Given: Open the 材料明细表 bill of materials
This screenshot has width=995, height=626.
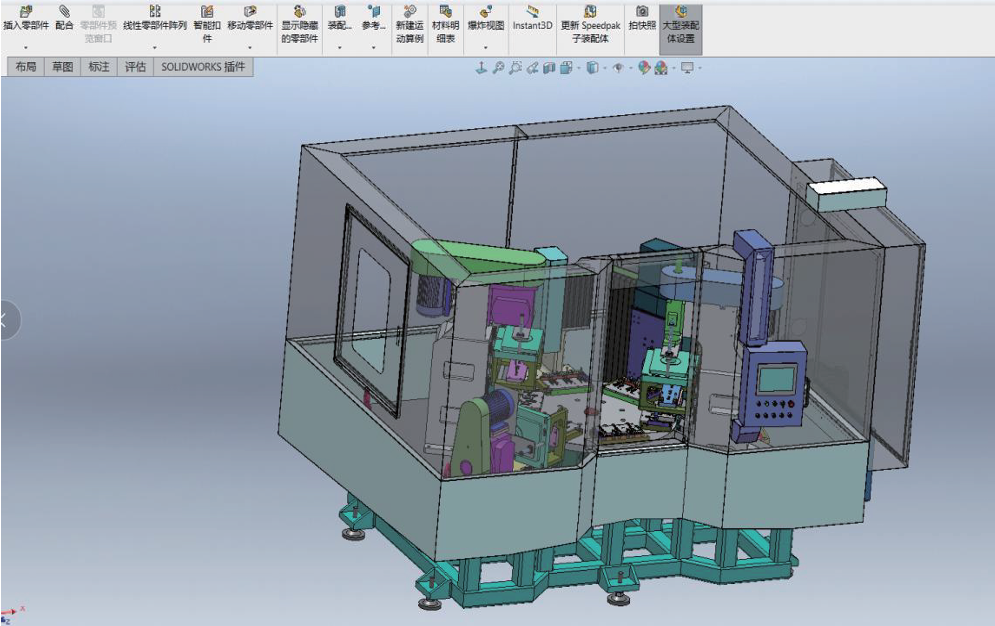Looking at the screenshot, I should click(445, 12).
